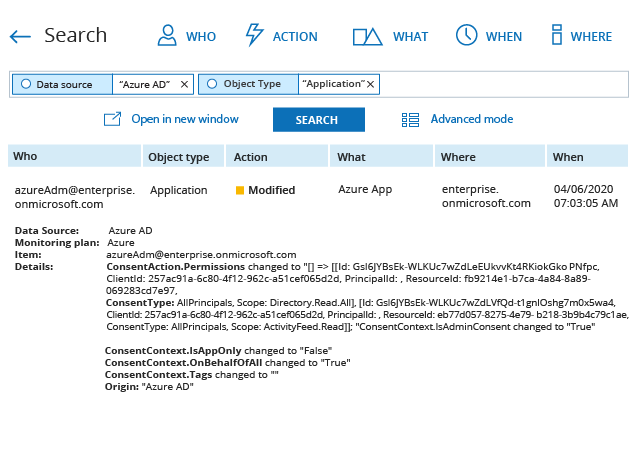Viewport: 640px width, 450px height.
Task: Toggle the Object Type filter circle
Action: click(212, 84)
